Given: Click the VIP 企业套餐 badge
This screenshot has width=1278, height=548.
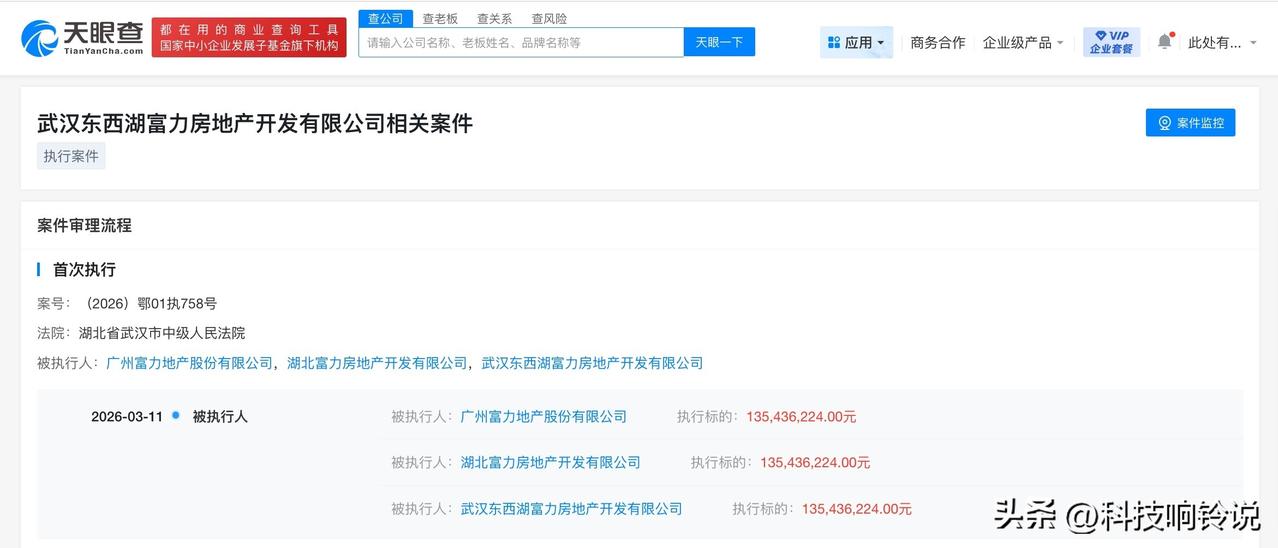Looking at the screenshot, I should [1111, 42].
